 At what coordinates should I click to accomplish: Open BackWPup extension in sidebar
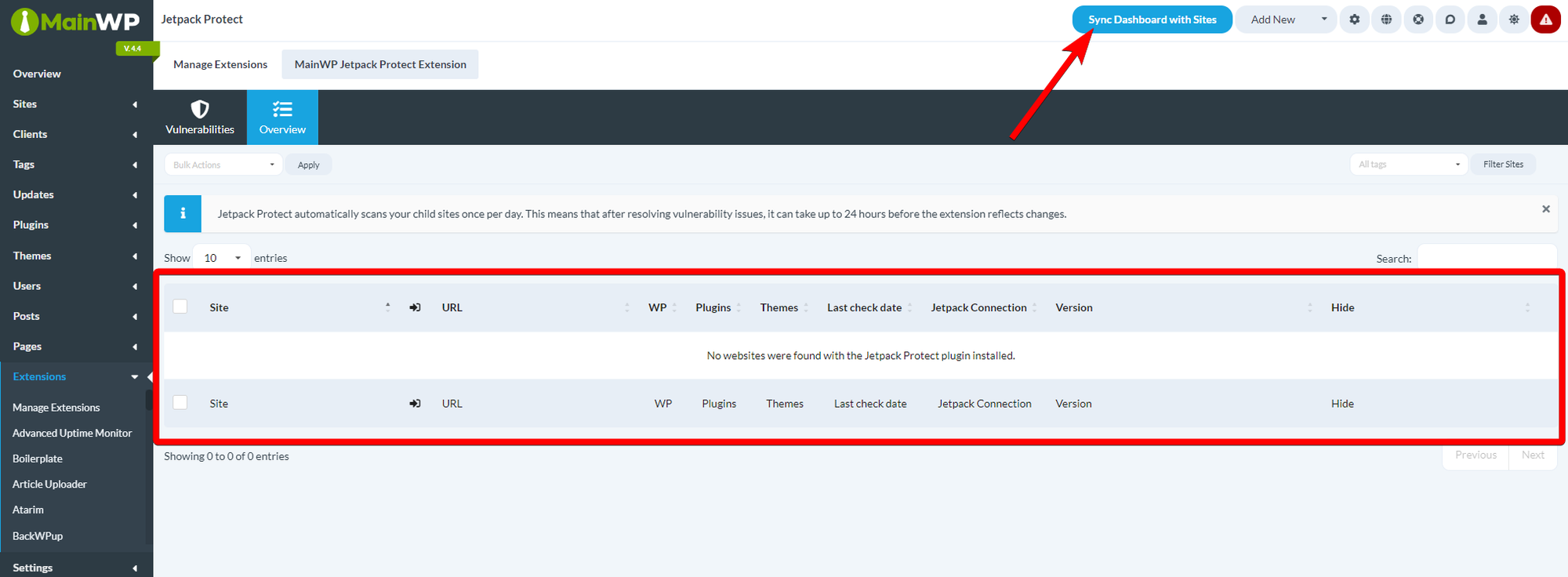point(38,536)
